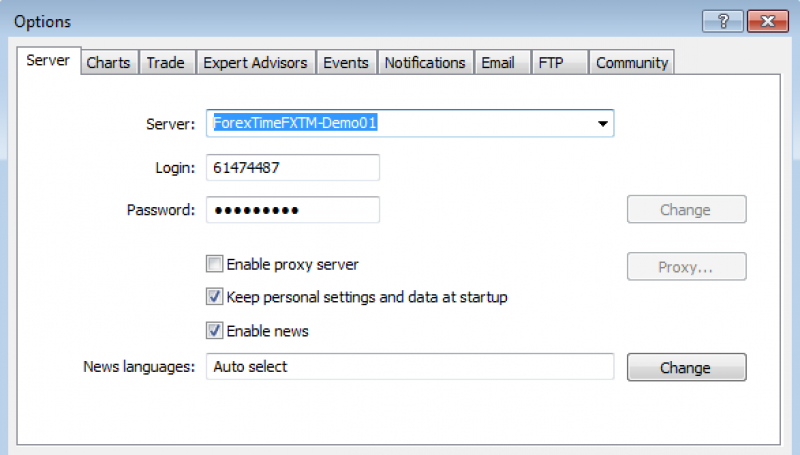Click the Options window title
The height and width of the screenshot is (455, 800).
42,21
